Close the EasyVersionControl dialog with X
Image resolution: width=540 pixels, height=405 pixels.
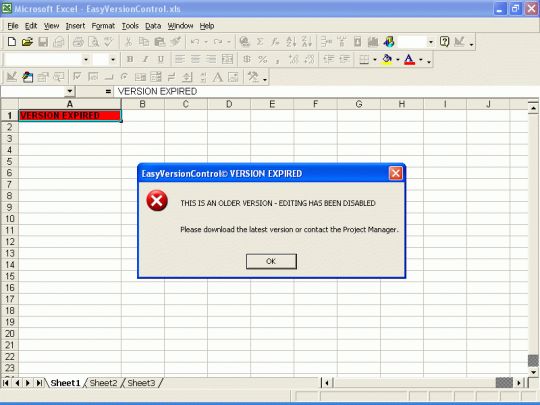point(395,173)
